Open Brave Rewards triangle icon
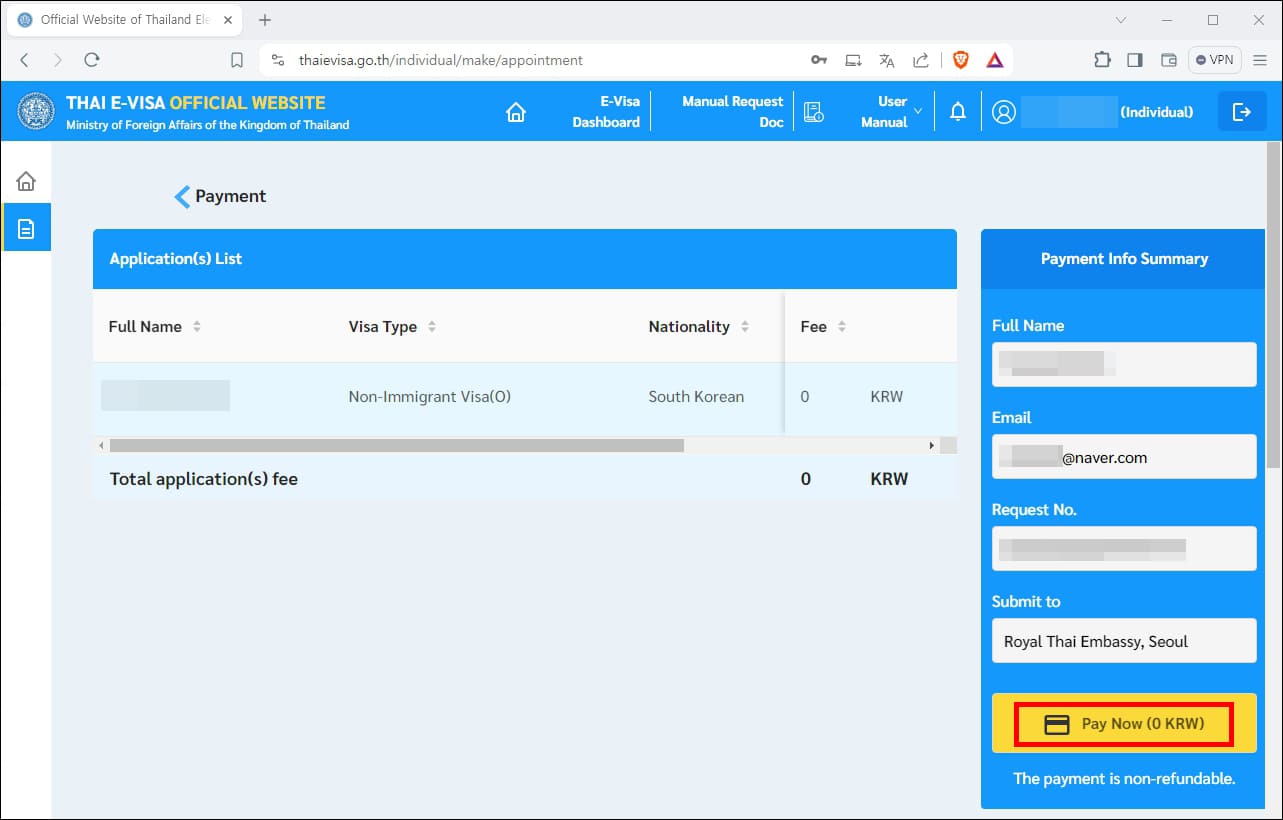The height and width of the screenshot is (820, 1283). (995, 60)
